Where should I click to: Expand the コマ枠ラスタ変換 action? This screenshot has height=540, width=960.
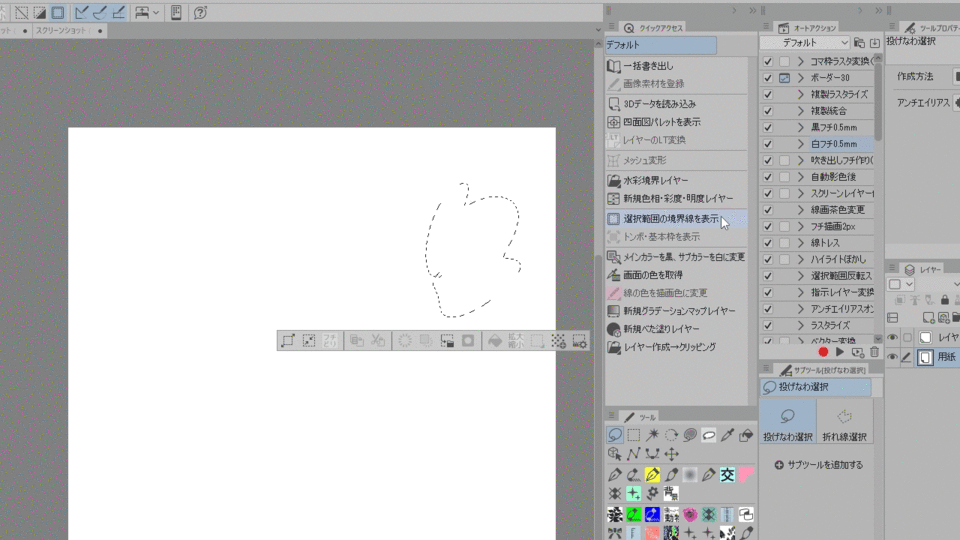pyautogui.click(x=801, y=61)
